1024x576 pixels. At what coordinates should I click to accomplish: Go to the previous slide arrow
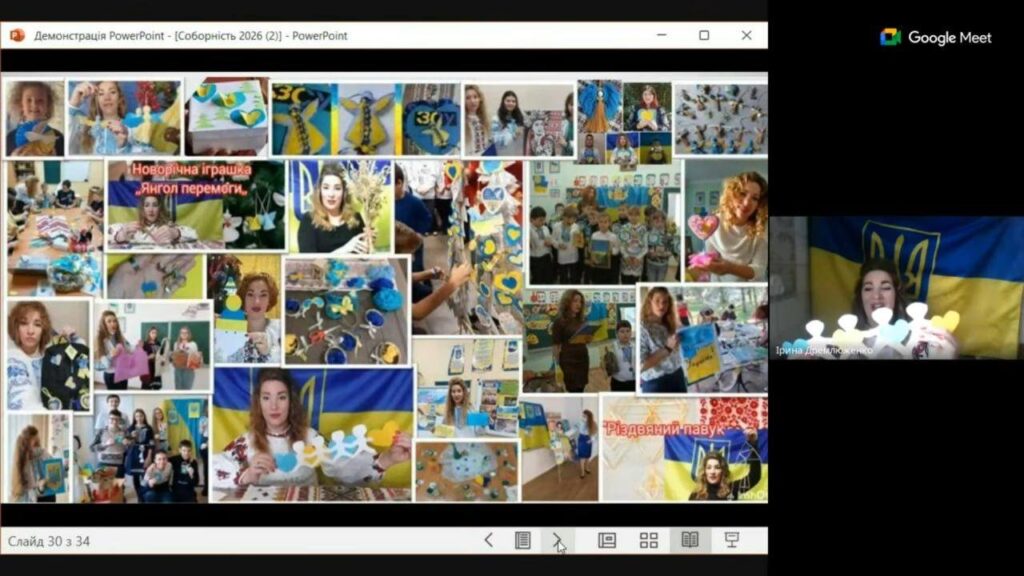pos(489,540)
